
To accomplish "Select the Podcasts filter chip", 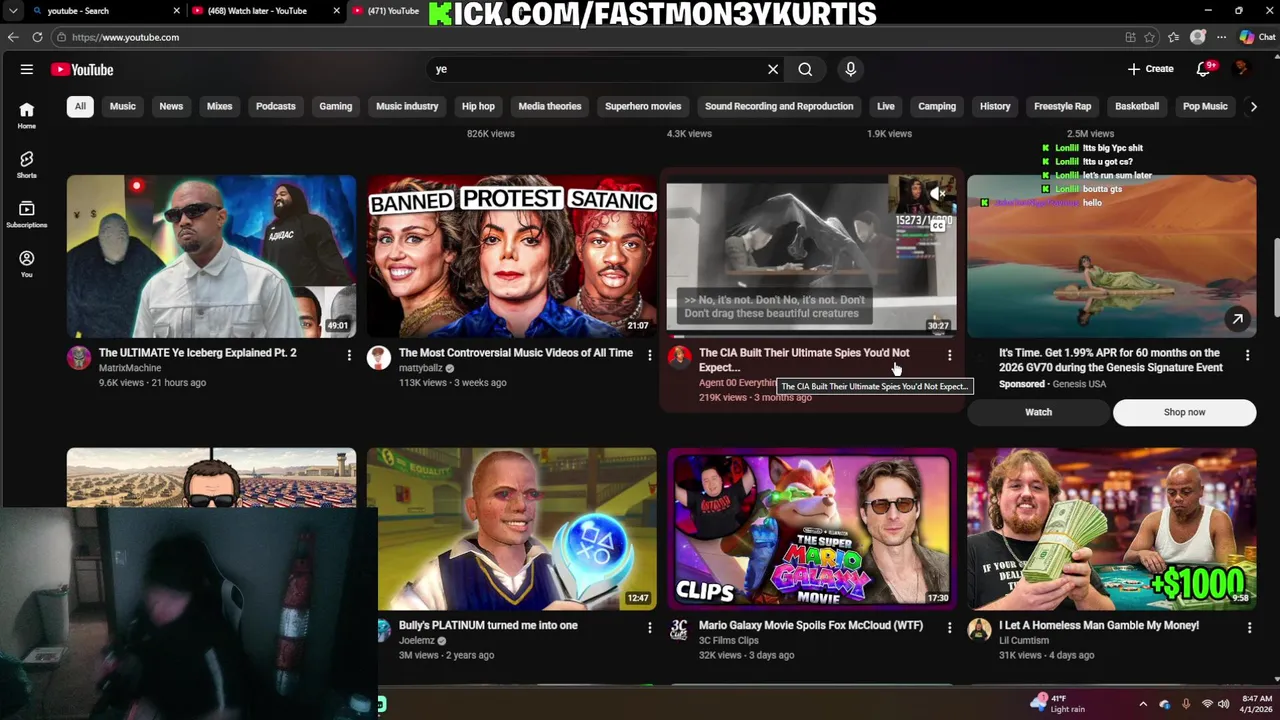I will click(x=275, y=106).
